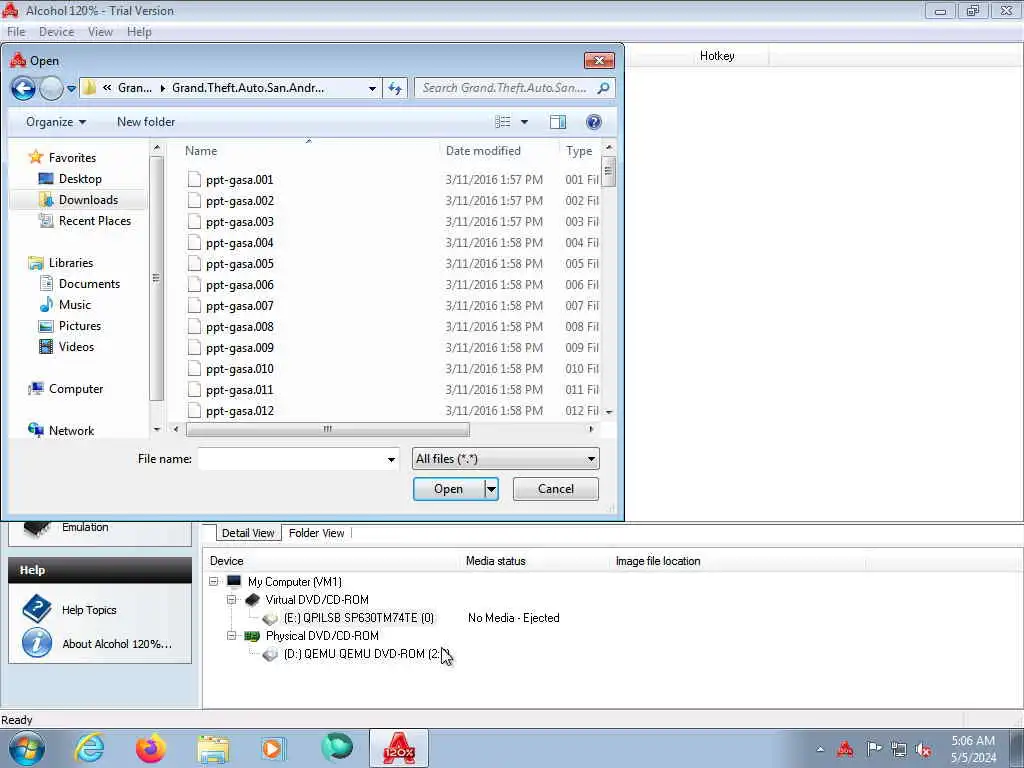Open the All files (*.*) type dropdown
Viewport: 1024px width, 768px height.
pos(505,458)
